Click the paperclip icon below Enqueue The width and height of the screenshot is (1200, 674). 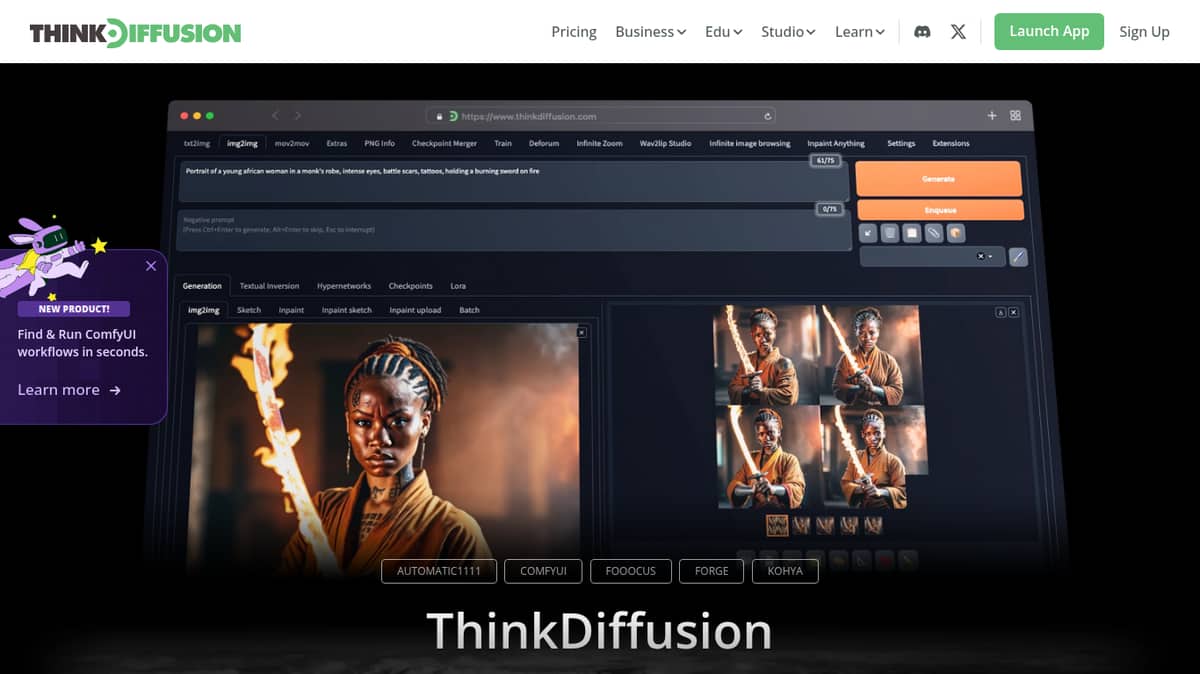pos(934,233)
